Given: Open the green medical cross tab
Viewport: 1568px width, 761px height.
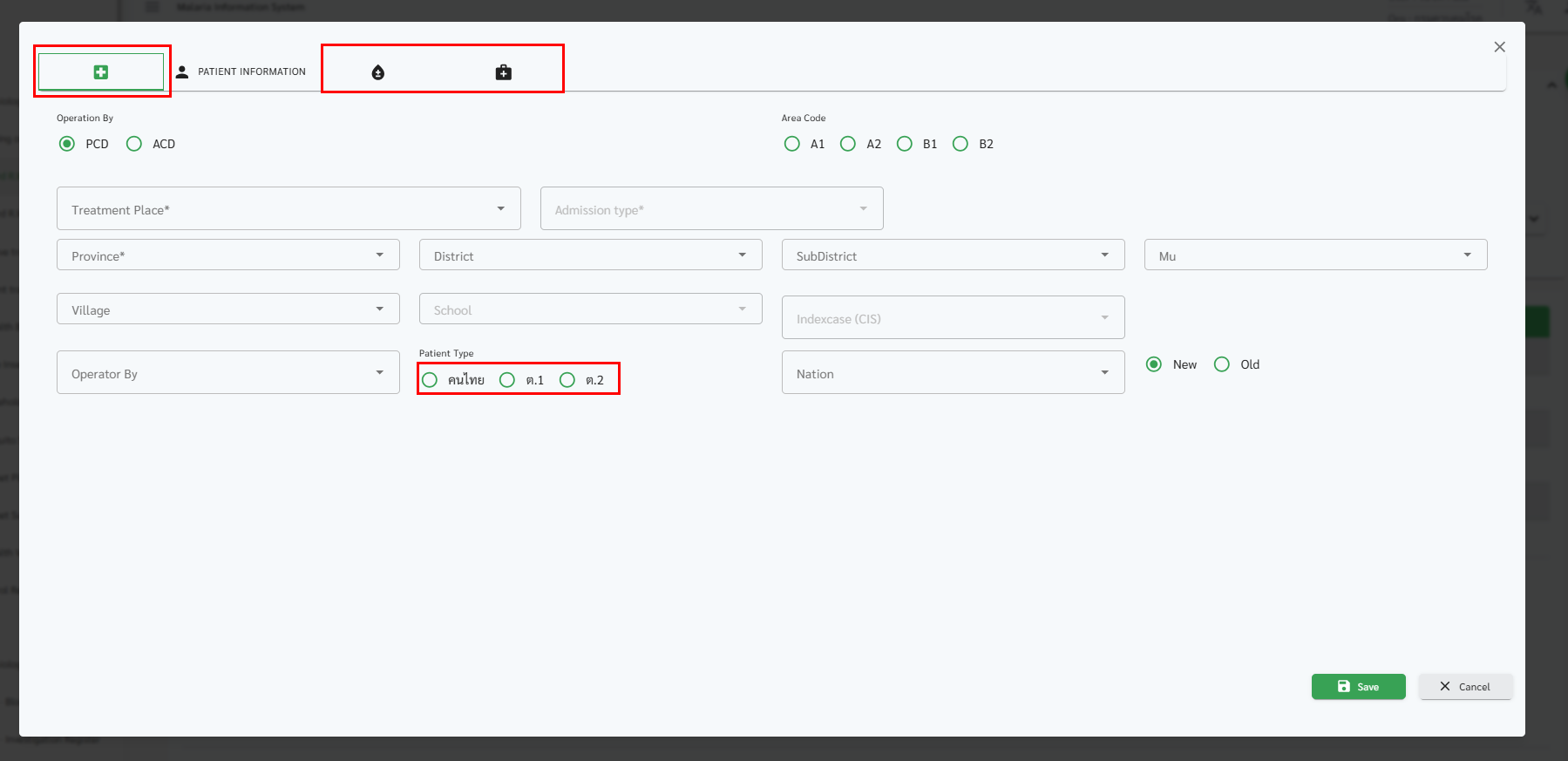Looking at the screenshot, I should [x=101, y=72].
